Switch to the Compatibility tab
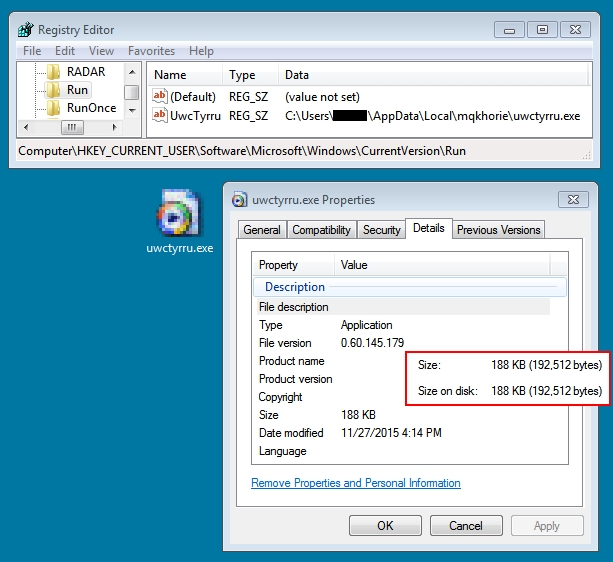 (321, 229)
